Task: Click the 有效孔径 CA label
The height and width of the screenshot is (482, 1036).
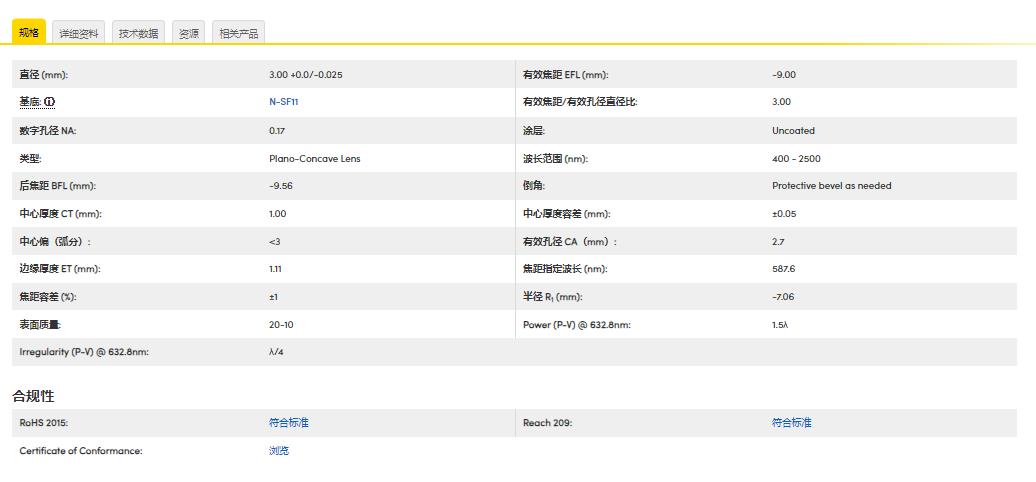Action: [x=570, y=242]
